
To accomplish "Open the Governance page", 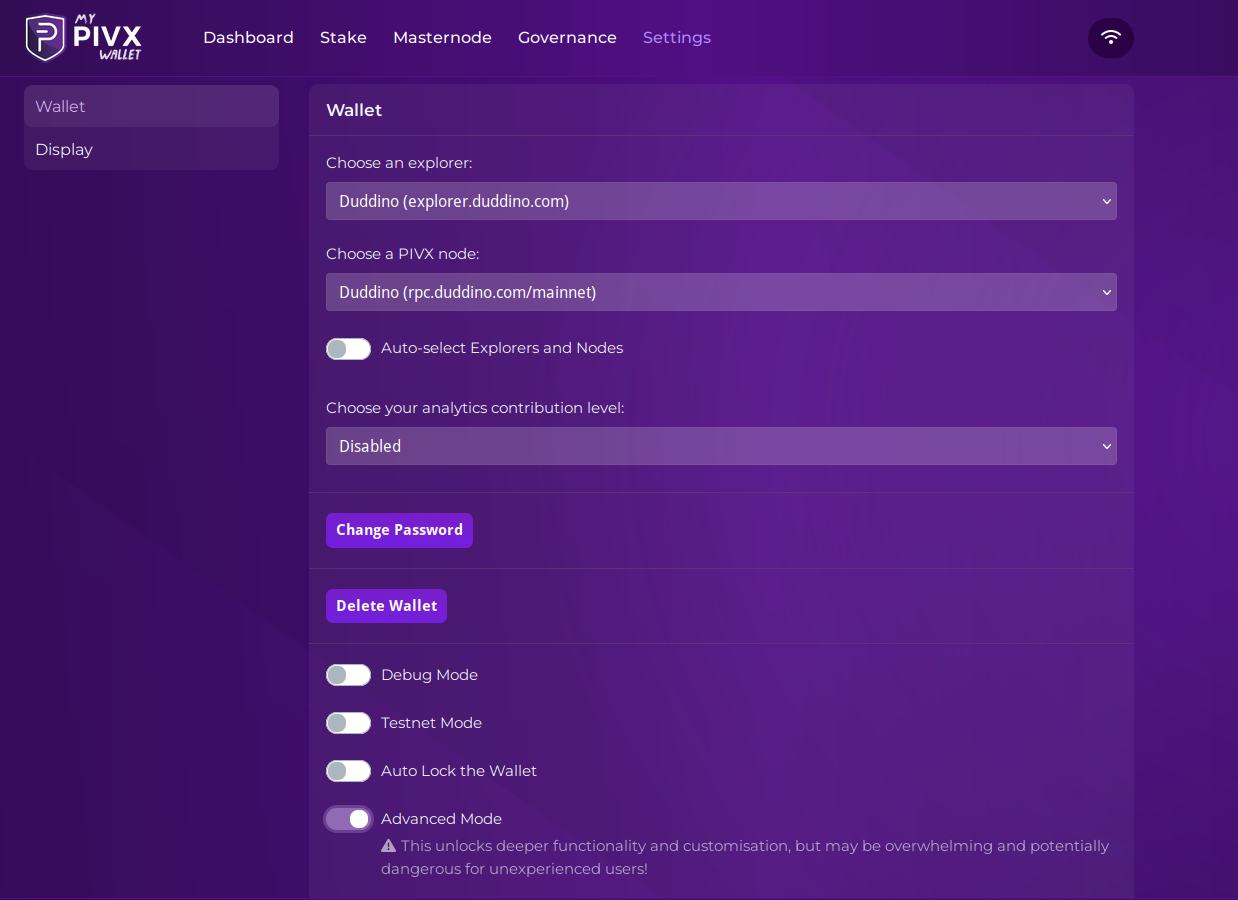I will (567, 38).
